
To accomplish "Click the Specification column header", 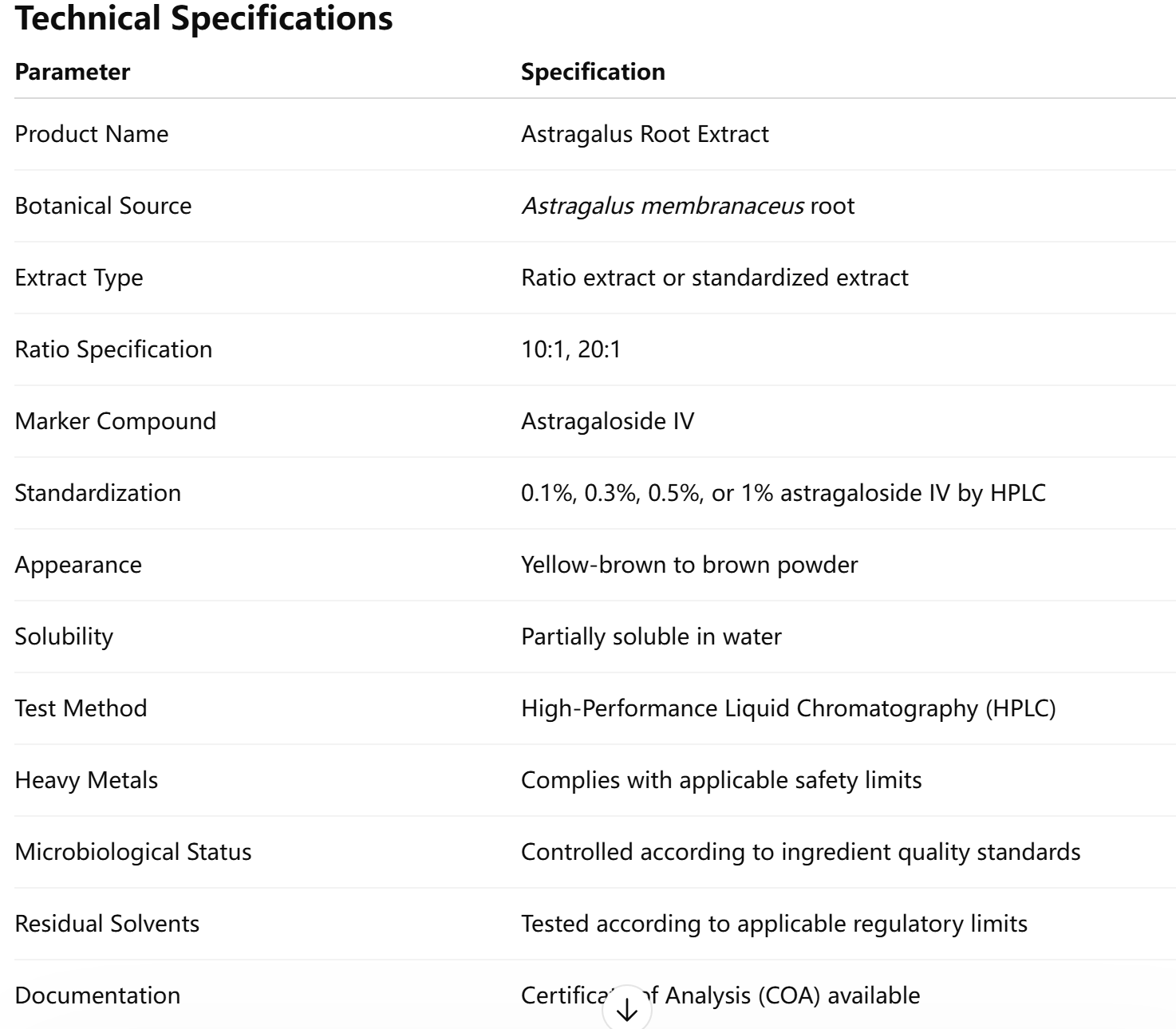I will click(x=593, y=72).
